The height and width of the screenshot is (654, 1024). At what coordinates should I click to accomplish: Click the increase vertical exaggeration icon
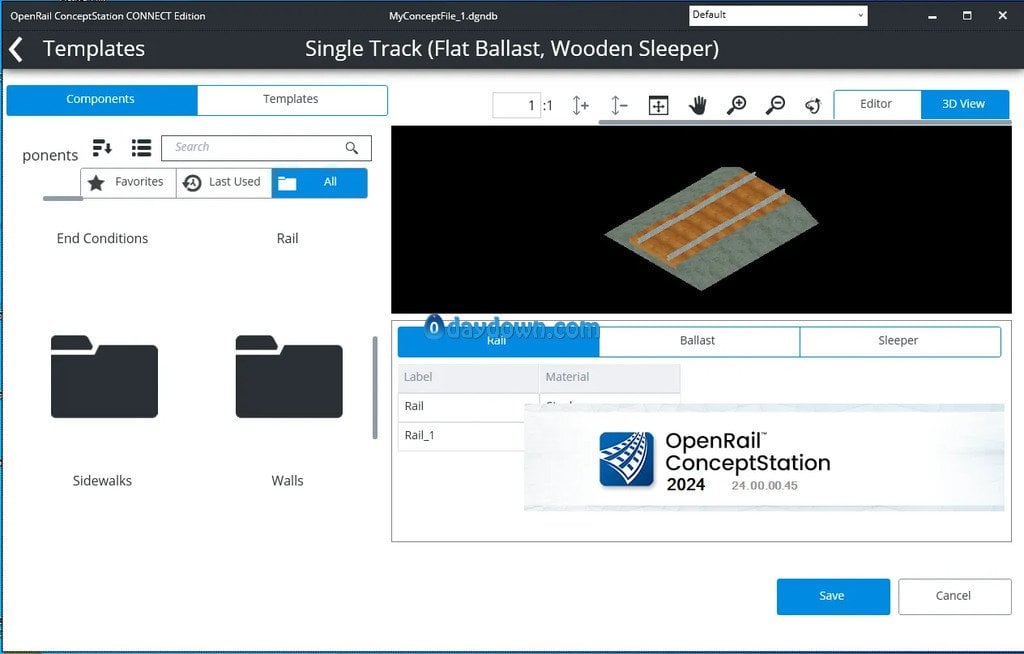[x=580, y=105]
